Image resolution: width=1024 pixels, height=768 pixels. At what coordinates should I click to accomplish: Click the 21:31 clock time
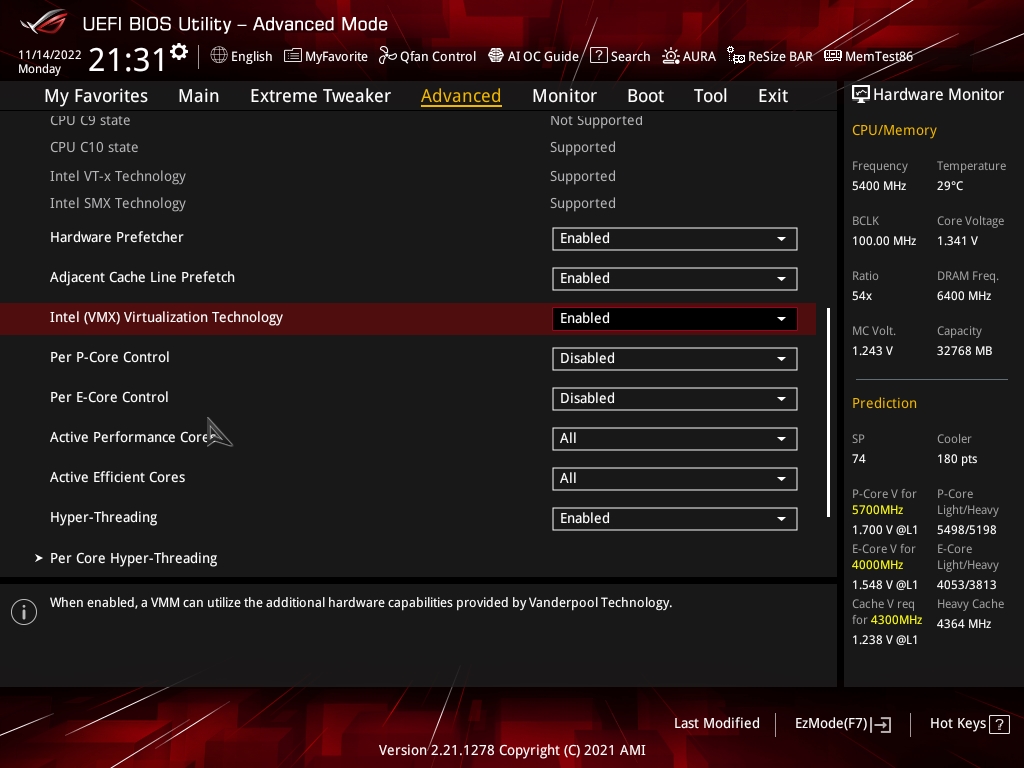pos(127,60)
